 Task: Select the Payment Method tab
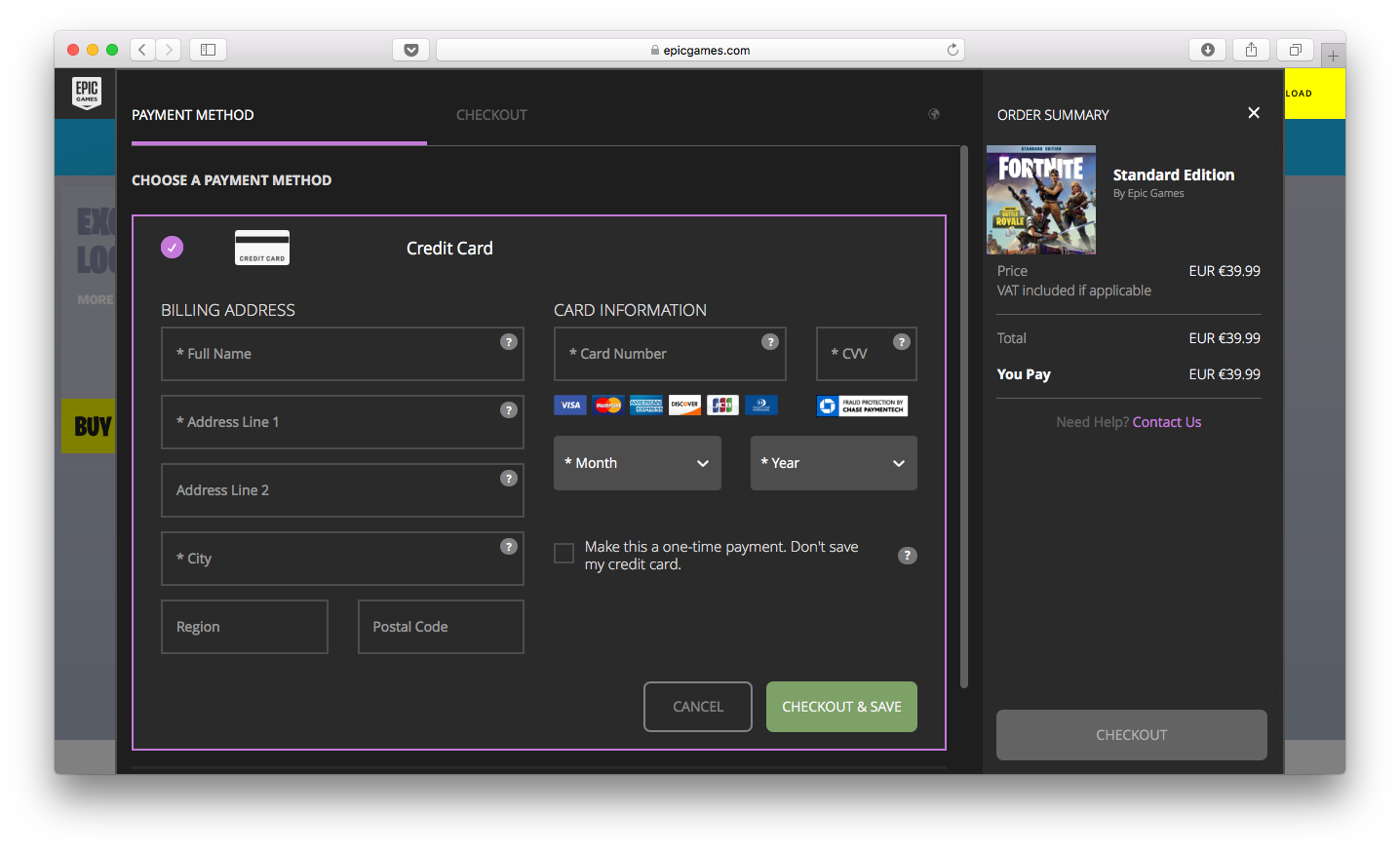coord(193,115)
